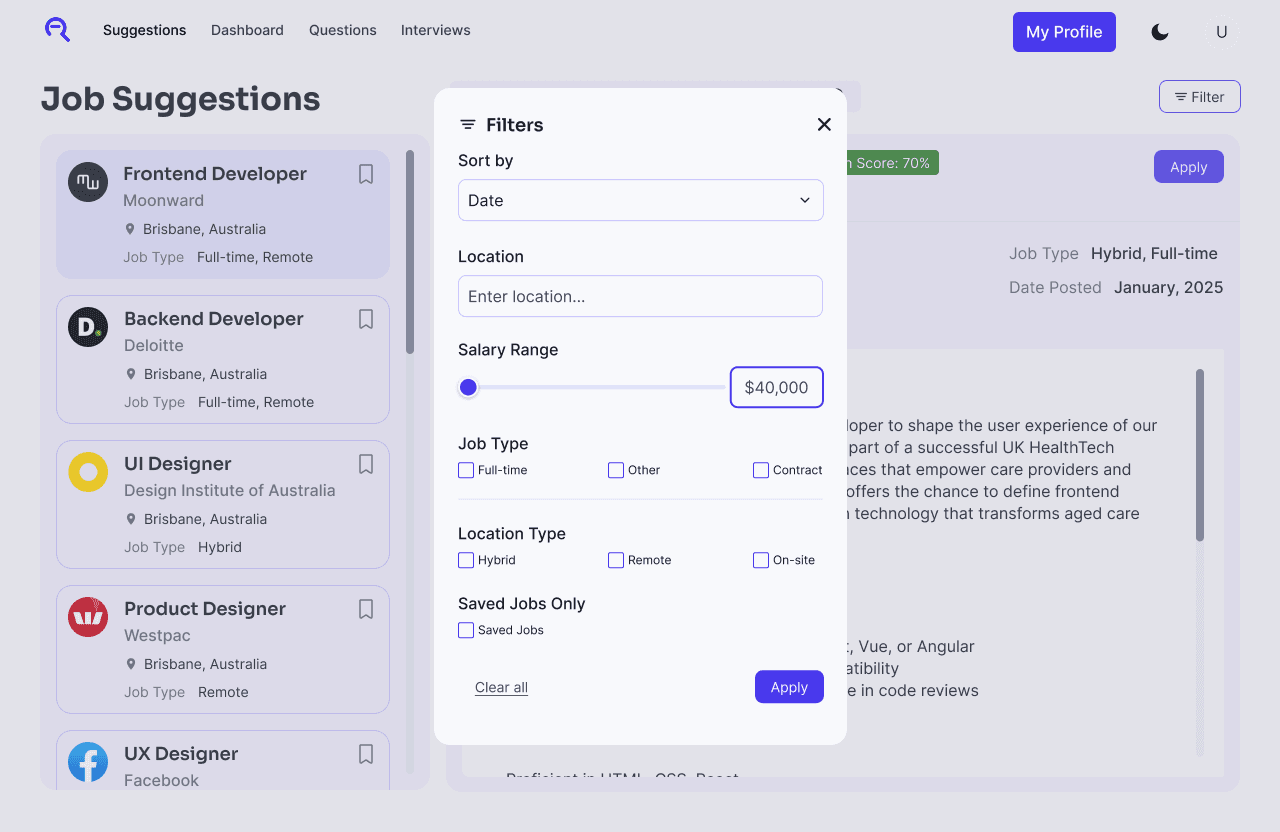Check the Remote location type option

[615, 560]
